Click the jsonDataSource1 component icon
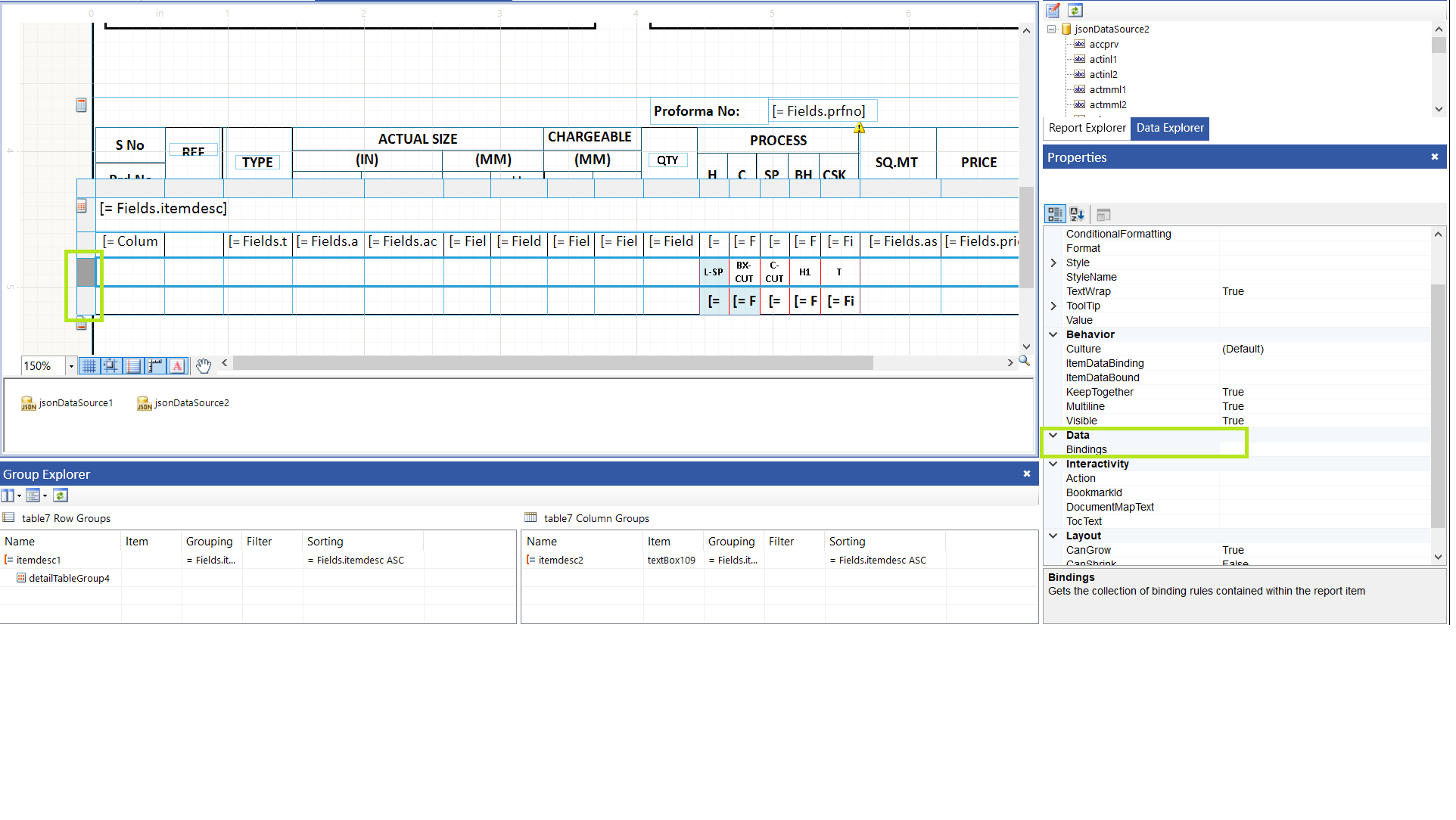1456x820 pixels. pos(29,403)
